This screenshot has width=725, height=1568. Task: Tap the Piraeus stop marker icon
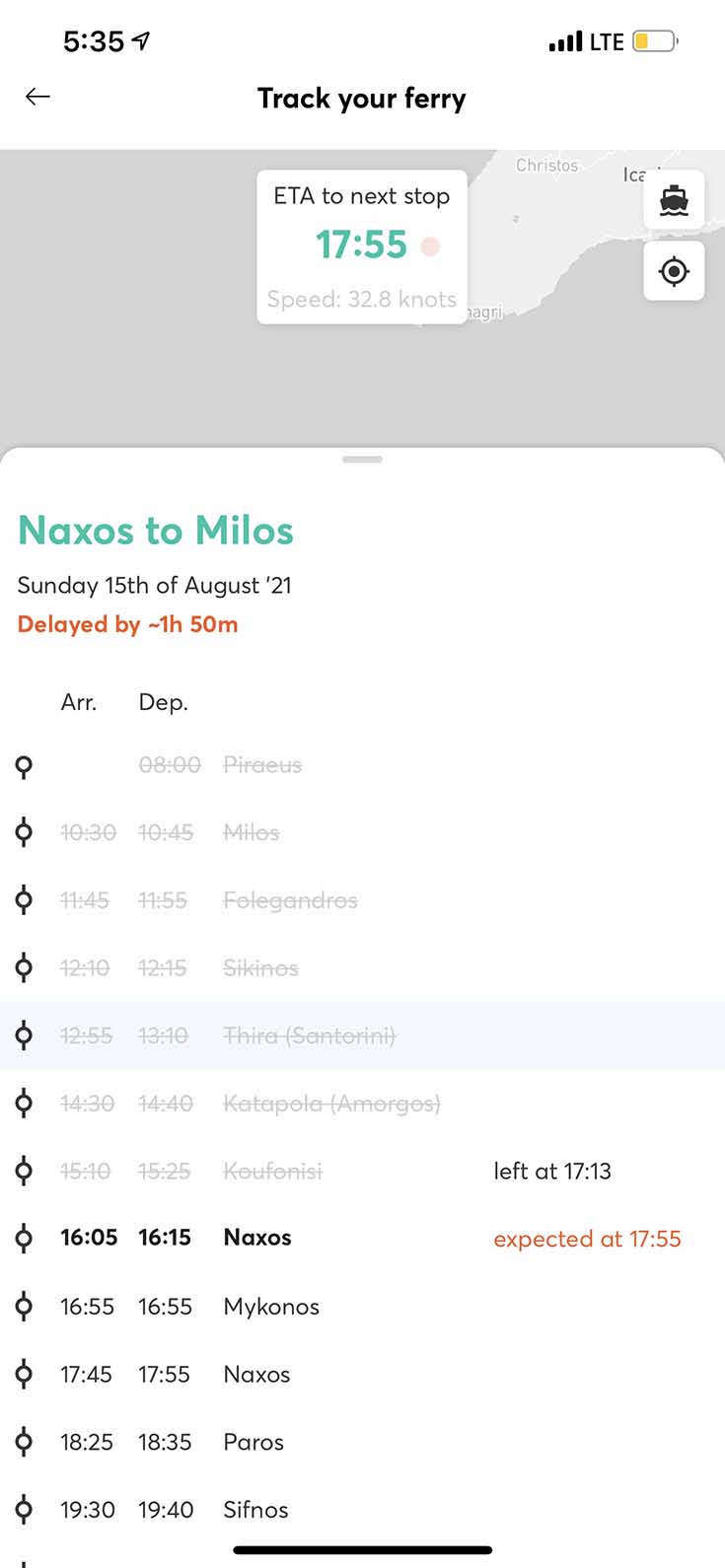tap(25, 766)
